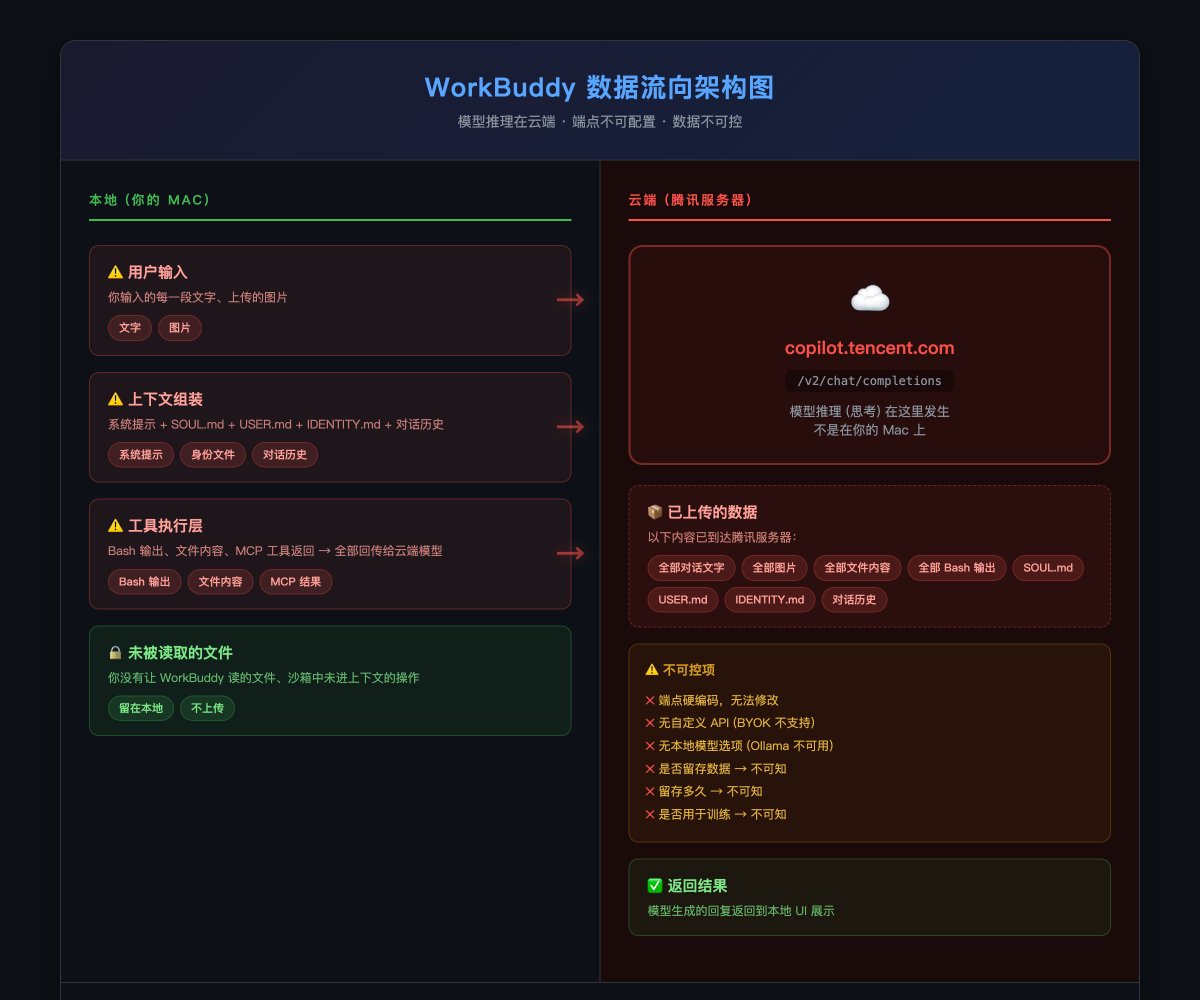
Task: Select the 身份文件 tag
Action: point(213,455)
